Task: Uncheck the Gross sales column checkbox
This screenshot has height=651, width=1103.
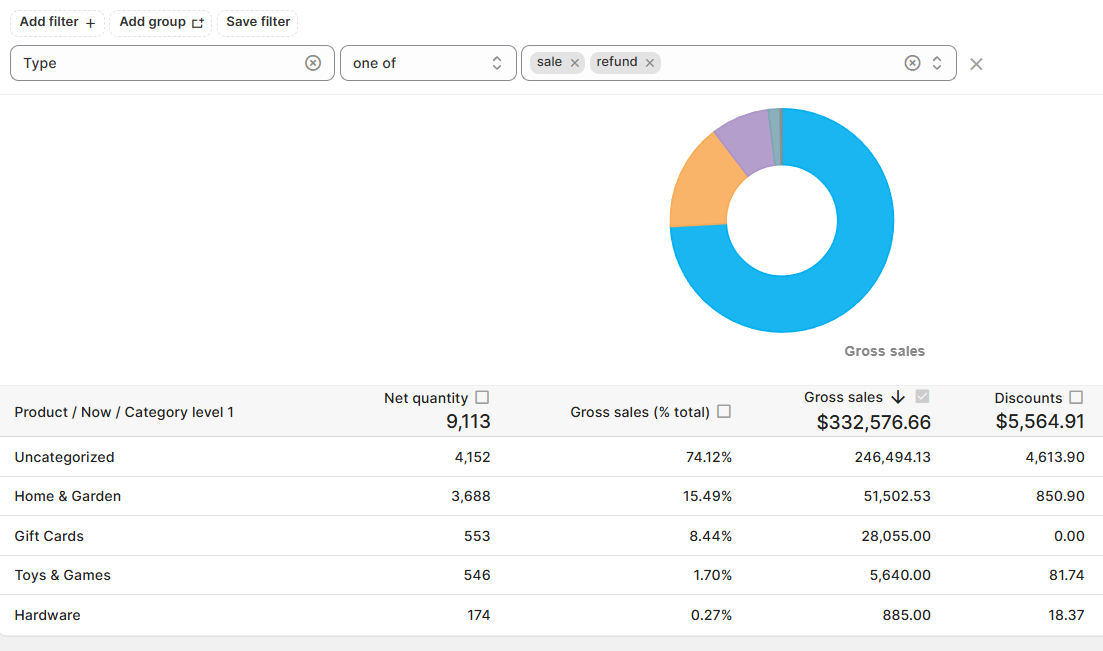Action: [x=922, y=397]
